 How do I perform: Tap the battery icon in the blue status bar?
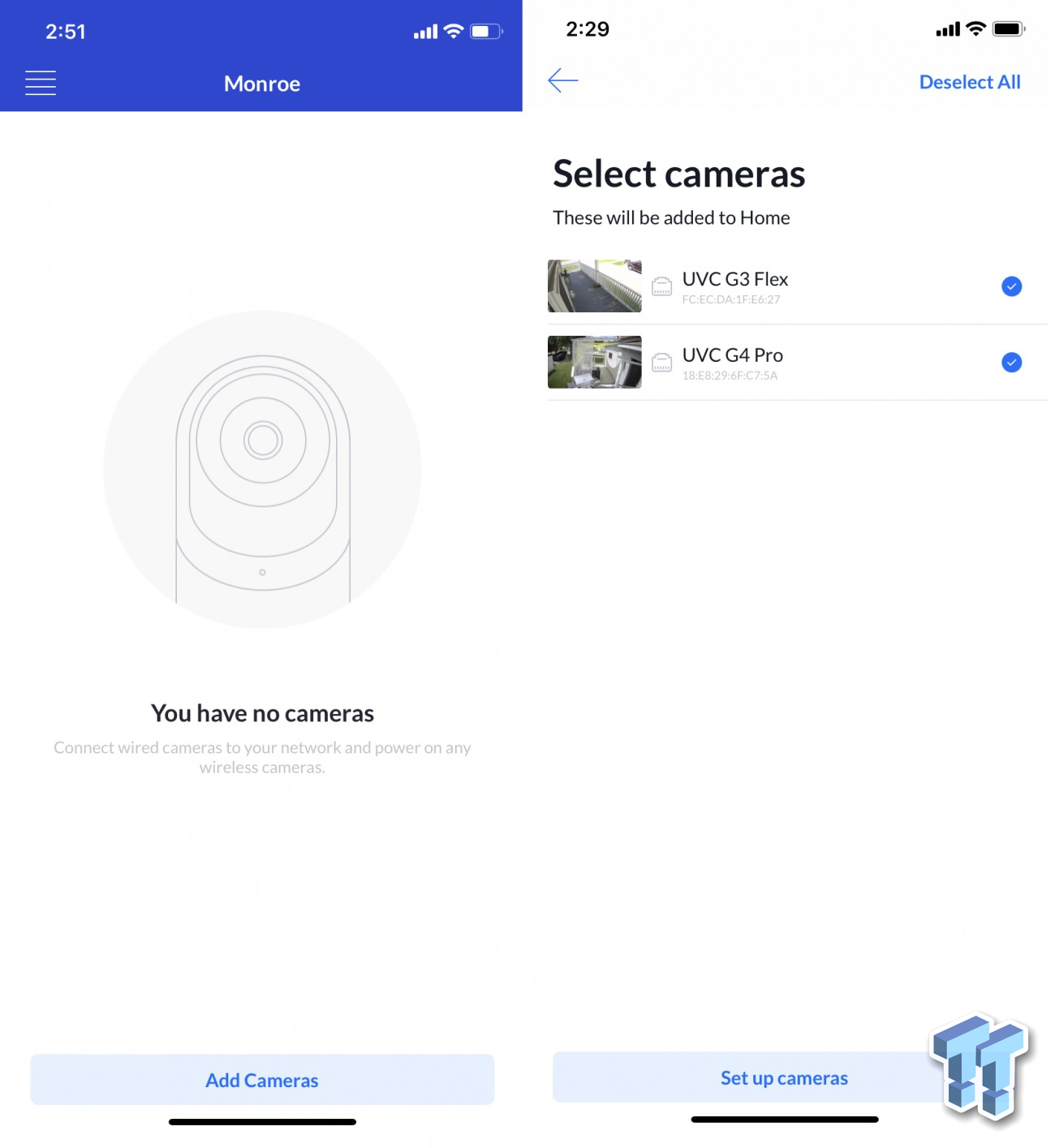click(485, 32)
